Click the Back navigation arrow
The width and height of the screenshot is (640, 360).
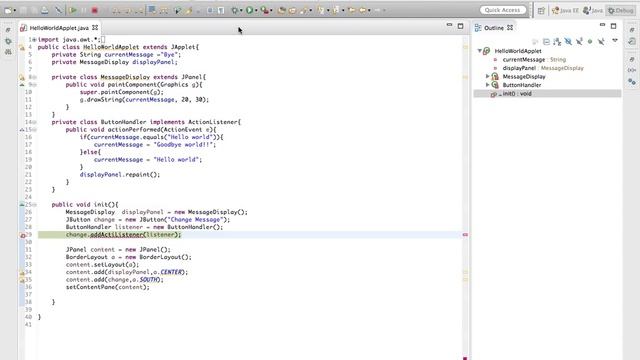coord(362,10)
